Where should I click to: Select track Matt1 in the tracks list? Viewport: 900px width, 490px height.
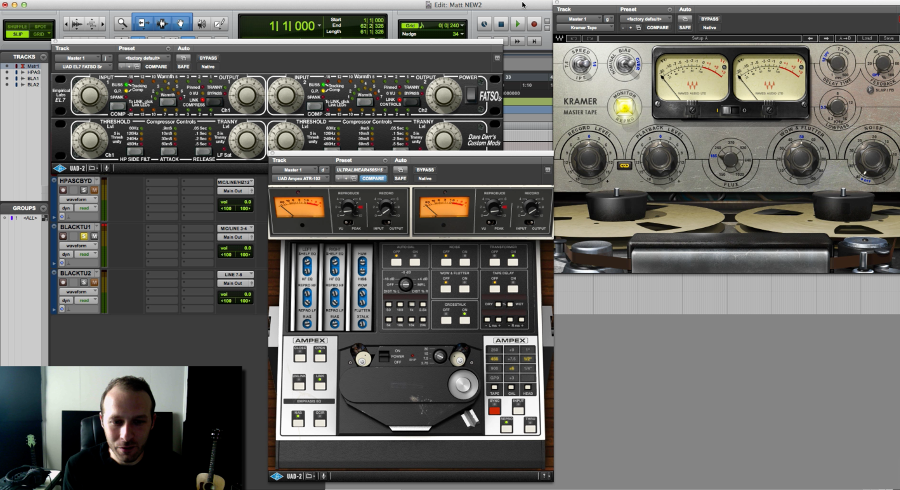coord(33,67)
